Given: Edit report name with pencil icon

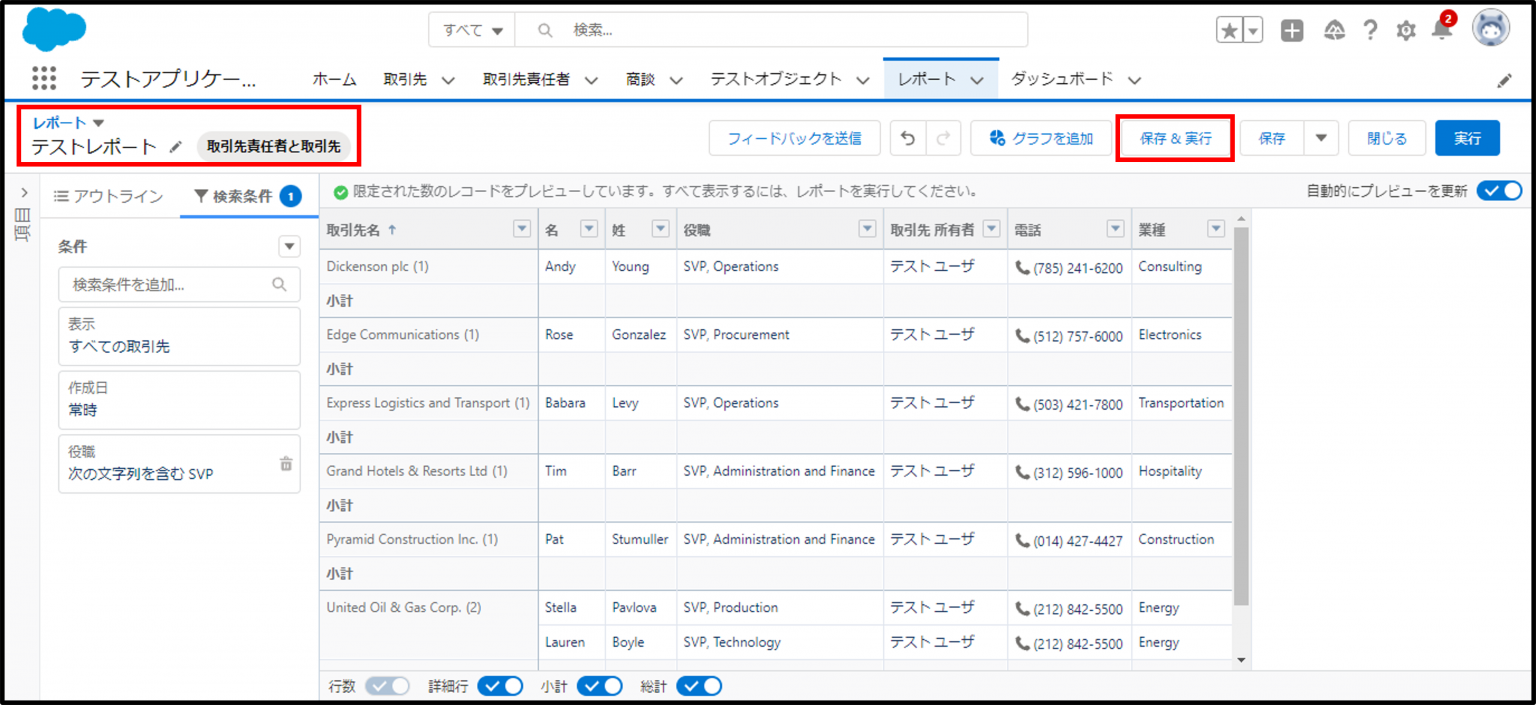Looking at the screenshot, I should pos(176,147).
